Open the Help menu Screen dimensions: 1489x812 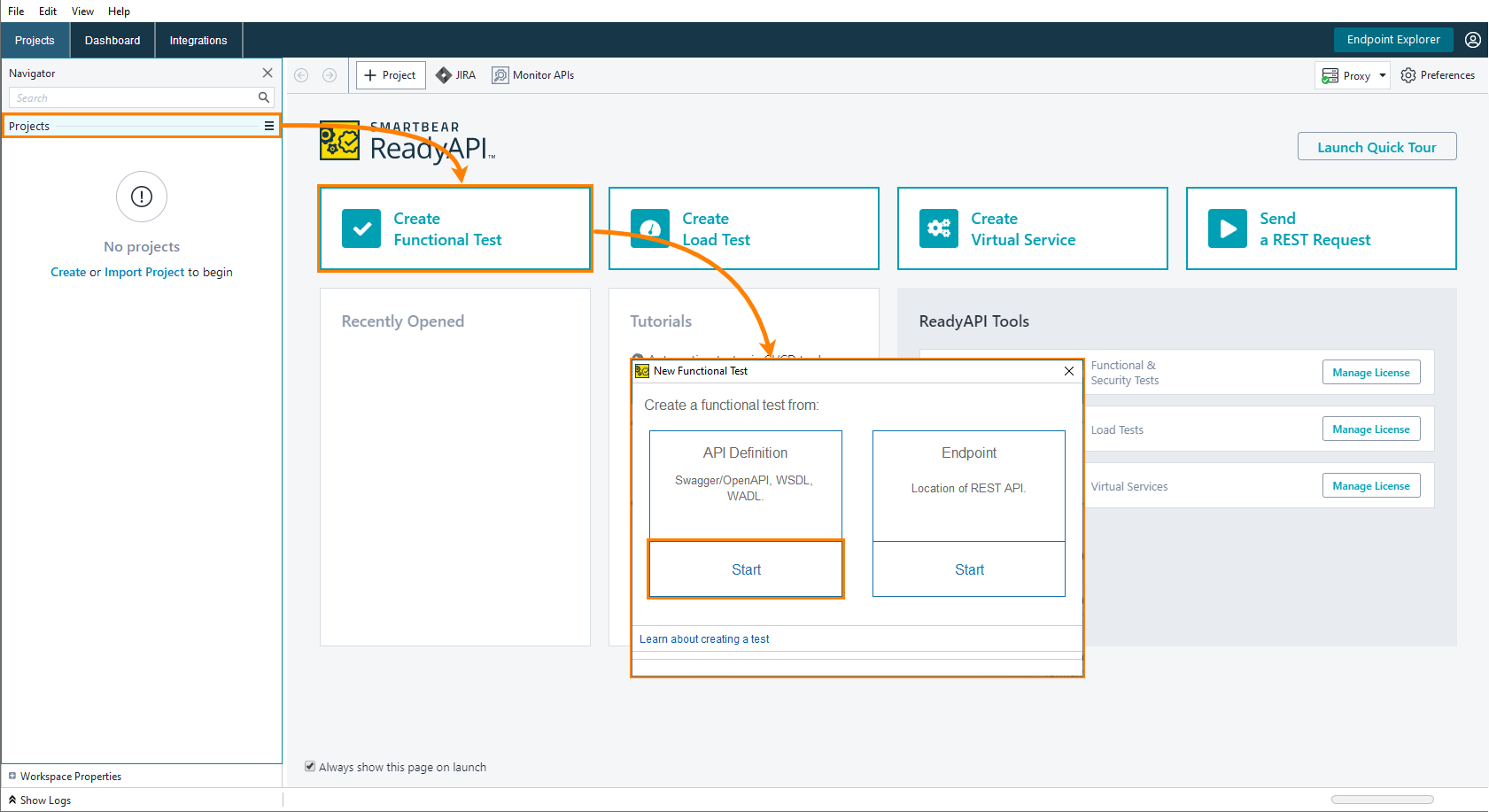(x=119, y=12)
